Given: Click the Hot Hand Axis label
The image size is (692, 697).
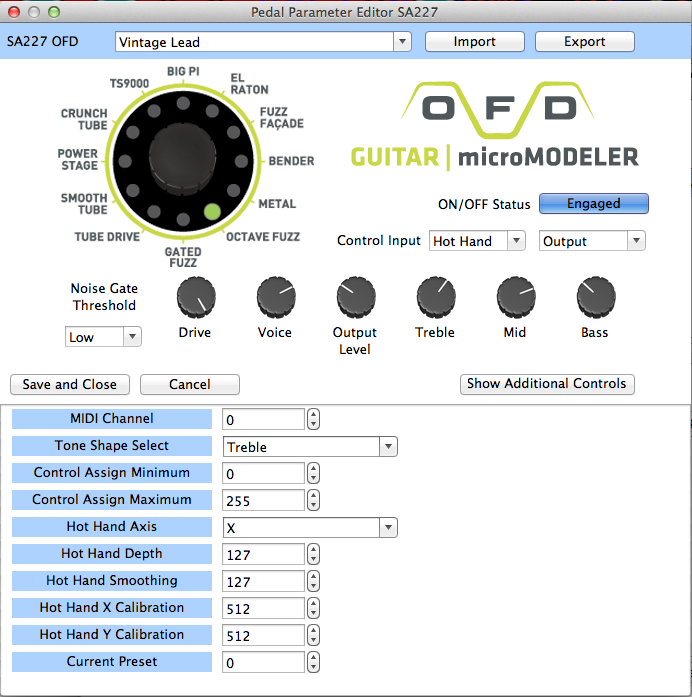Looking at the screenshot, I should [x=112, y=527].
